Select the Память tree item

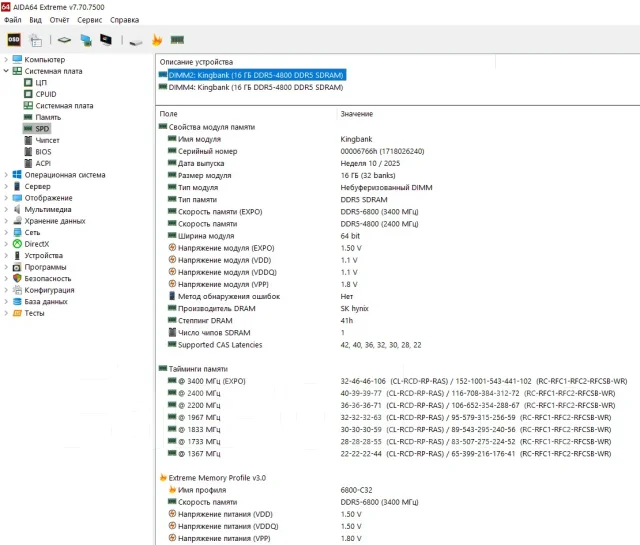48,117
